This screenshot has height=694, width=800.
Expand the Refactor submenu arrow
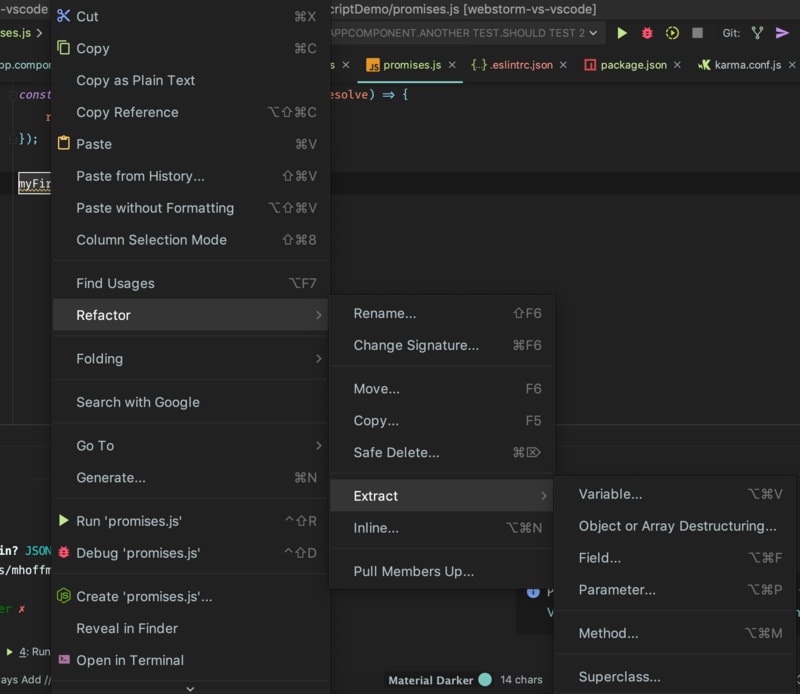click(318, 315)
